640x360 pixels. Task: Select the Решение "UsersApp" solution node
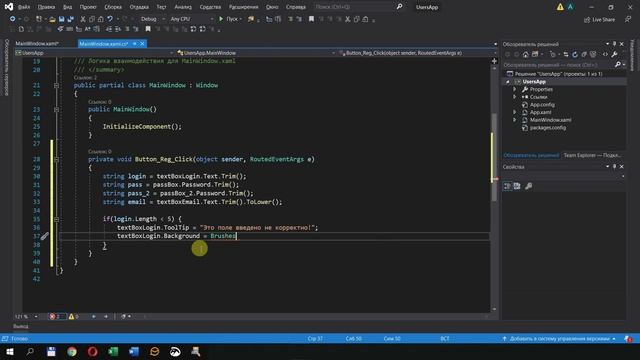pos(554,74)
